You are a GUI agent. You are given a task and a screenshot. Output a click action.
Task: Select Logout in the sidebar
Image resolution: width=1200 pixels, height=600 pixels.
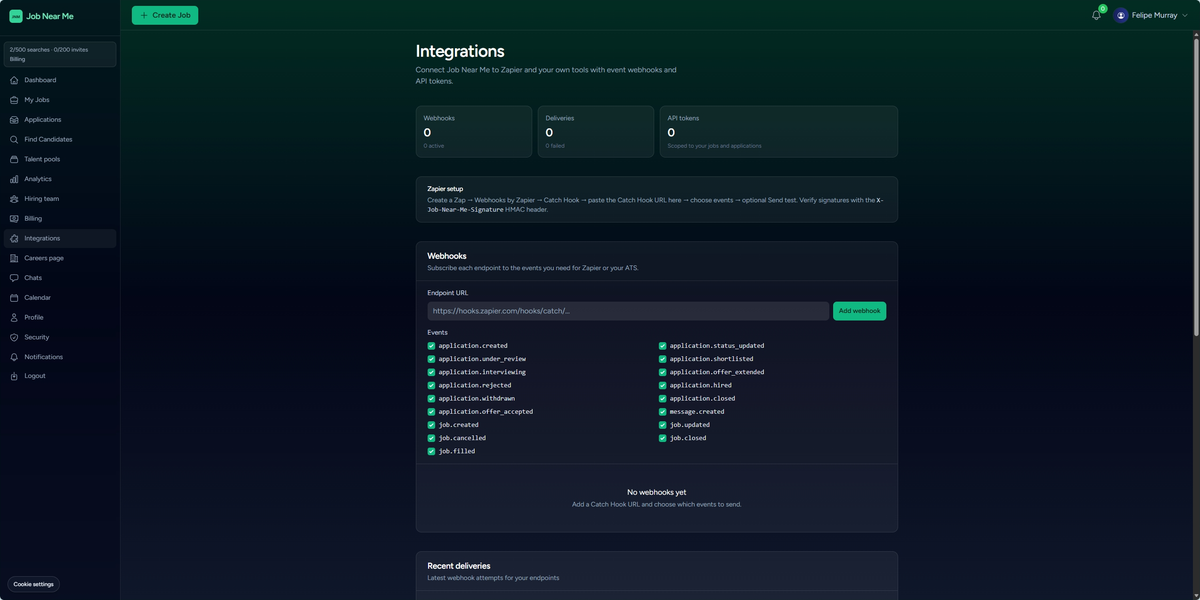60,376
